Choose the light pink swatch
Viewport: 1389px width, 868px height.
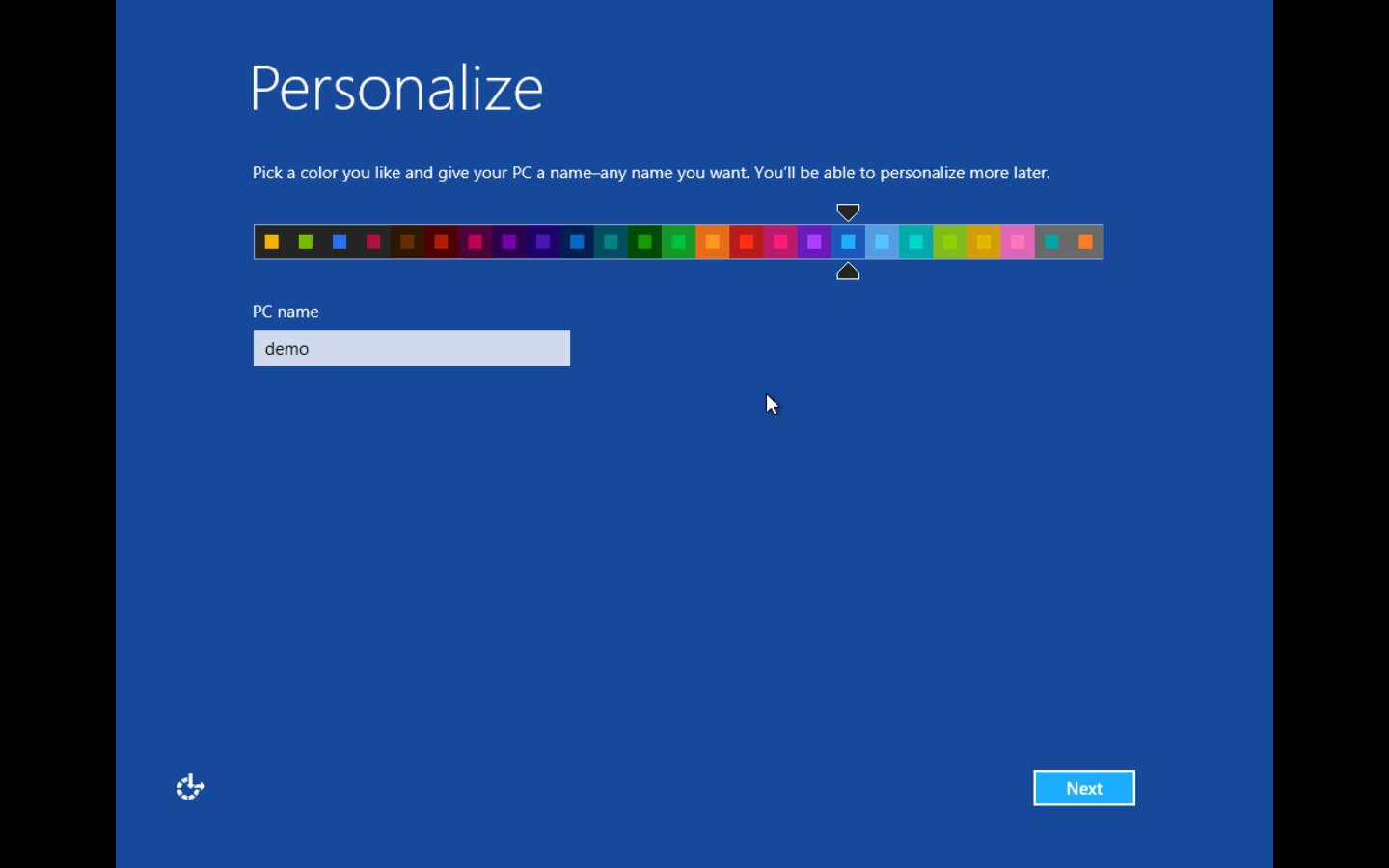pyautogui.click(x=1018, y=242)
